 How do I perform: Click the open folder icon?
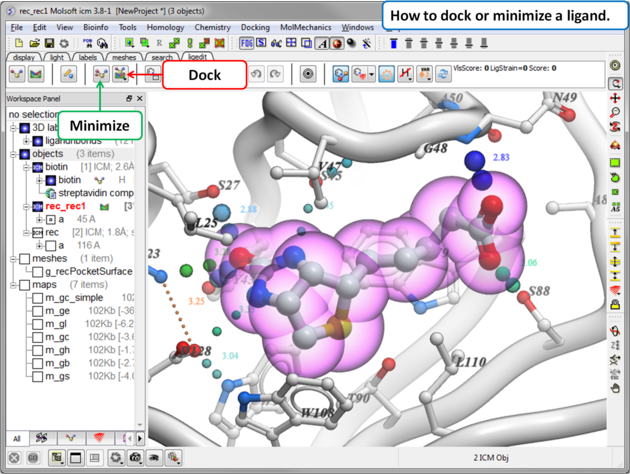pos(34,43)
